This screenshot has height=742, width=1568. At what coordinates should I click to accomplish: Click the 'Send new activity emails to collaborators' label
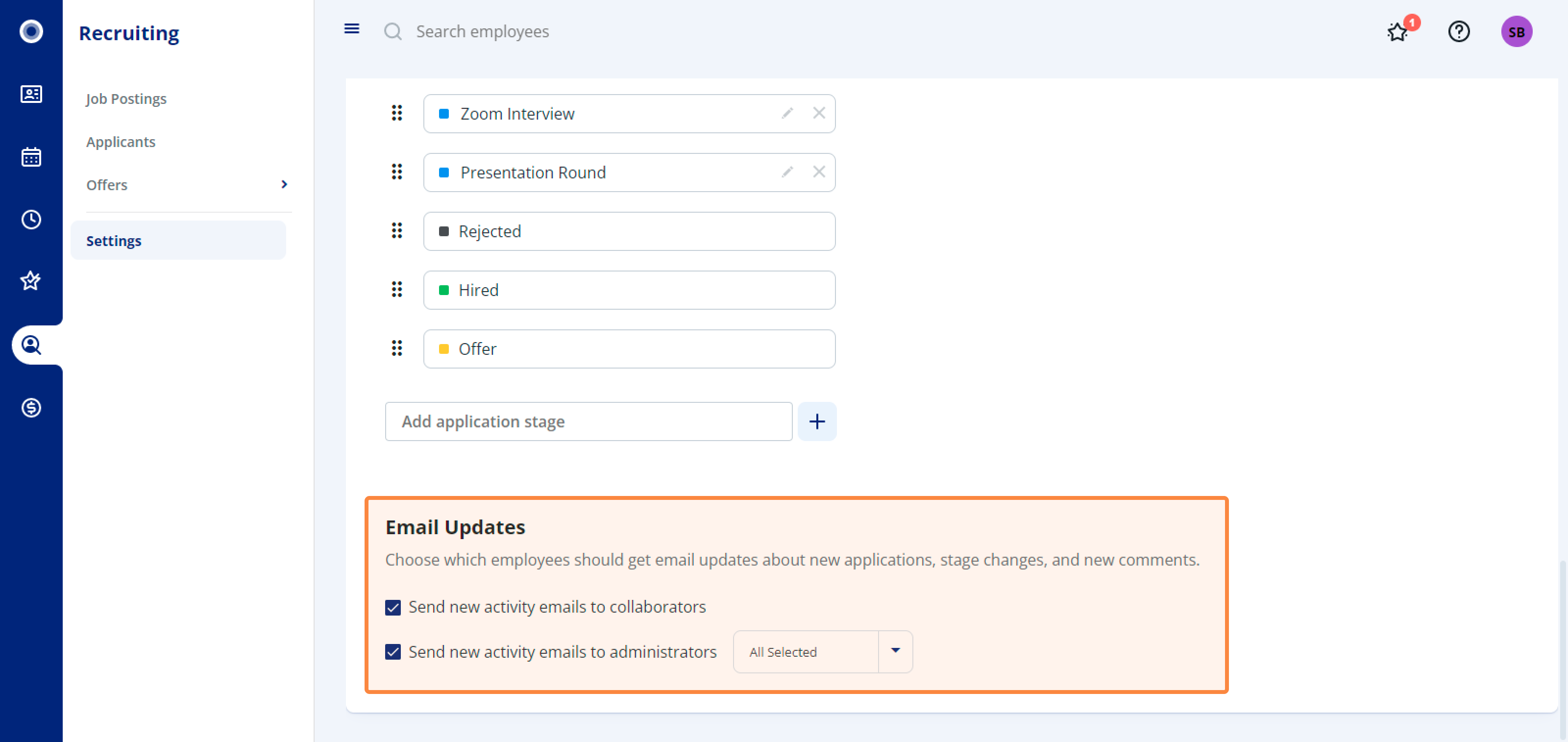tap(557, 607)
